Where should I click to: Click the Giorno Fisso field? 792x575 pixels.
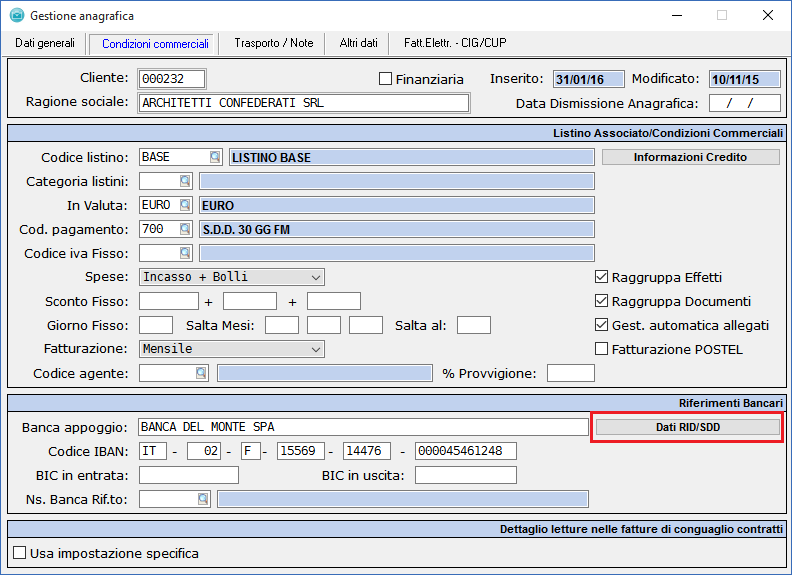pyautogui.click(x=156, y=325)
